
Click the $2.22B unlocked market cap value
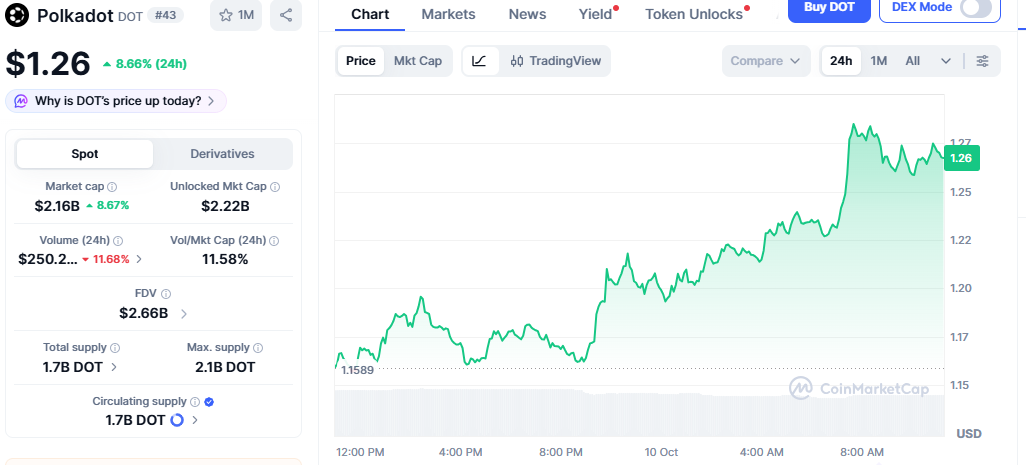pos(225,206)
